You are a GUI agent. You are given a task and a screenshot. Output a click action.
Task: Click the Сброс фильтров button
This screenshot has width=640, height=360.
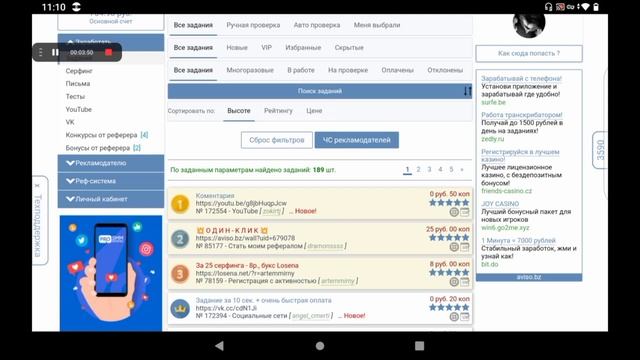[277, 140]
